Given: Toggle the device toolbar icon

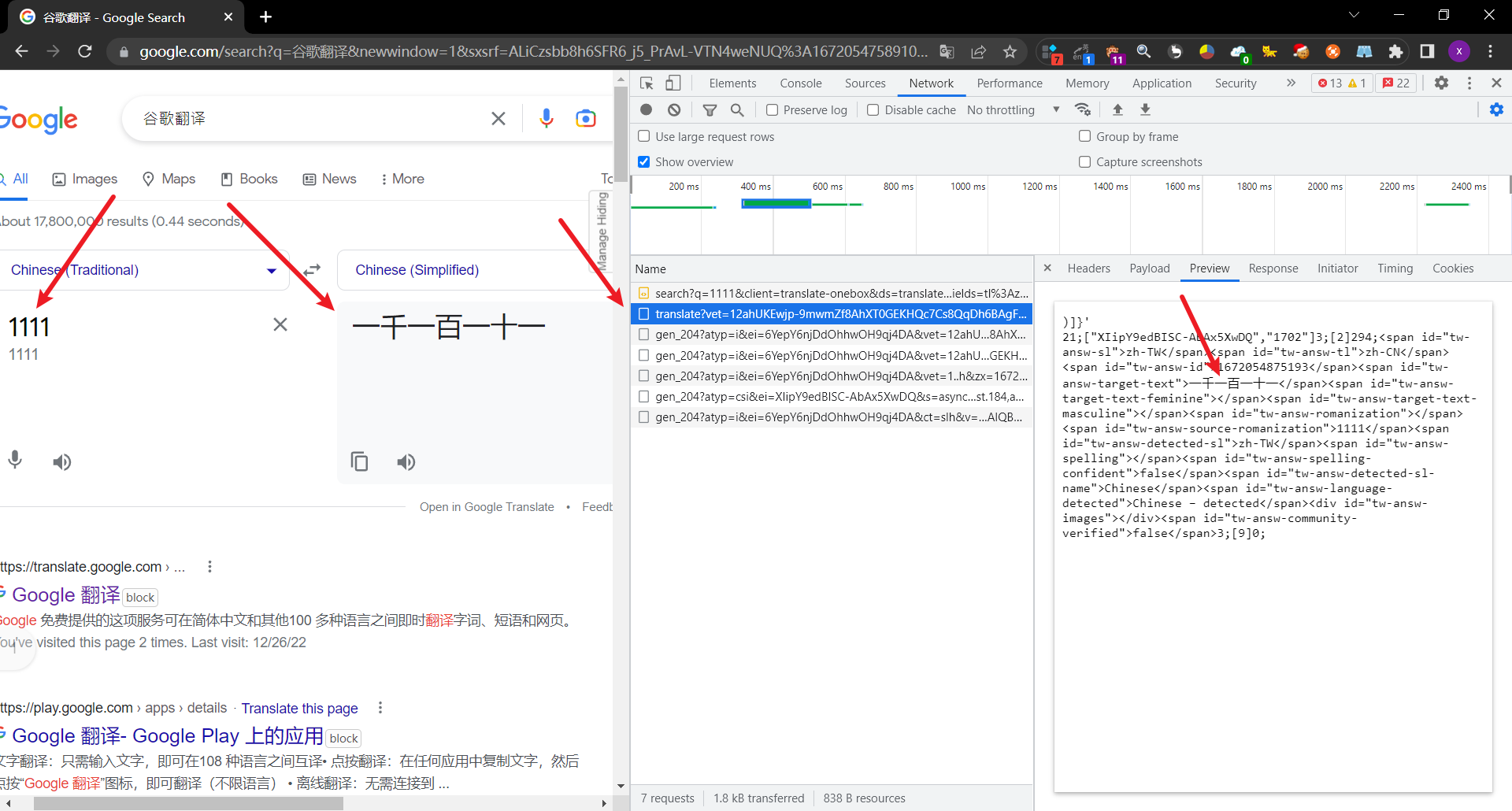Looking at the screenshot, I should [x=673, y=83].
